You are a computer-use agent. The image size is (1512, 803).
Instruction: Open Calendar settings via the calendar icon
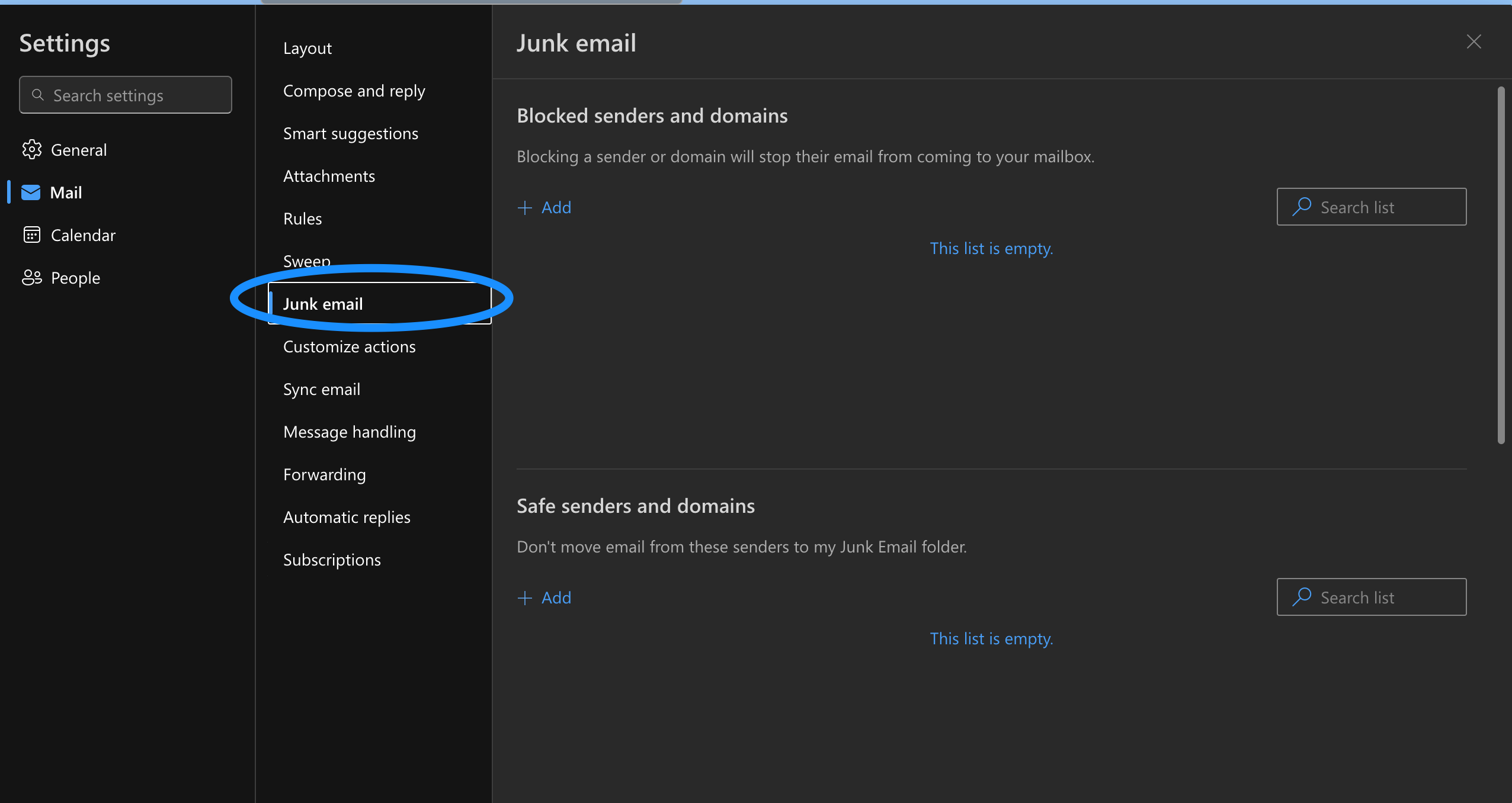point(32,235)
